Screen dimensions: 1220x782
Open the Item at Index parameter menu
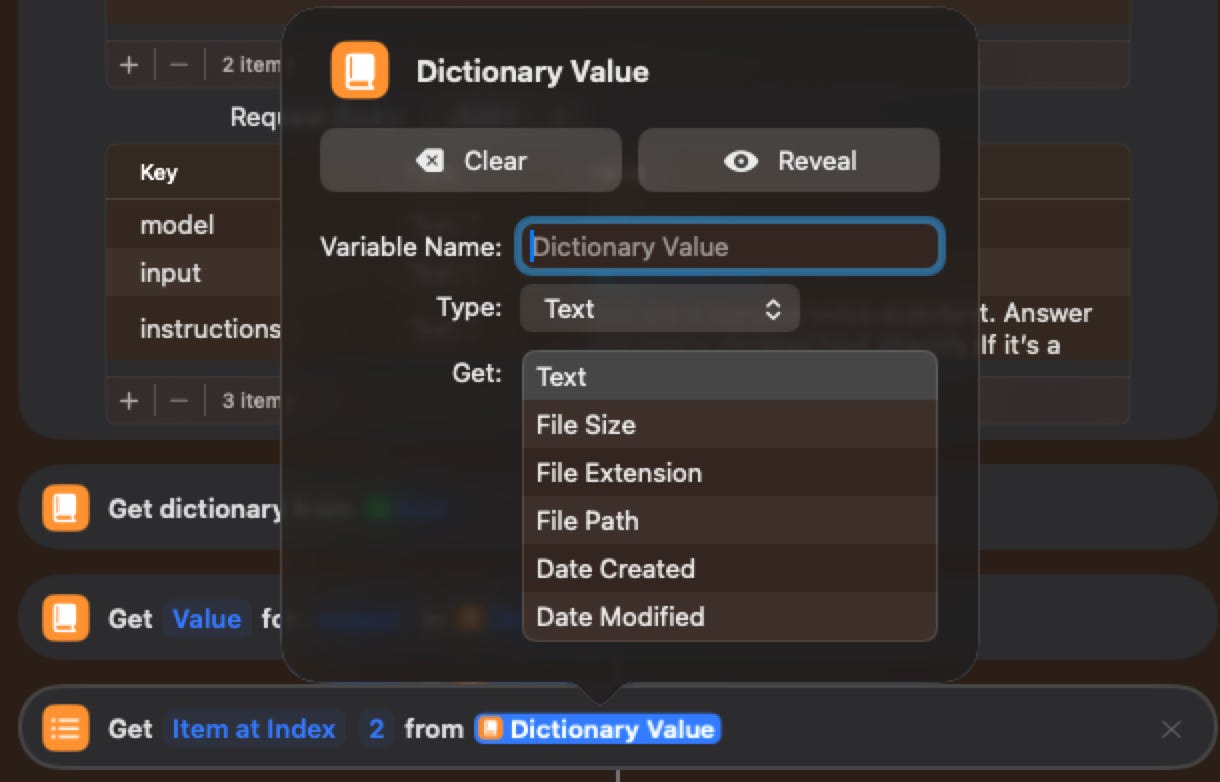(x=254, y=729)
